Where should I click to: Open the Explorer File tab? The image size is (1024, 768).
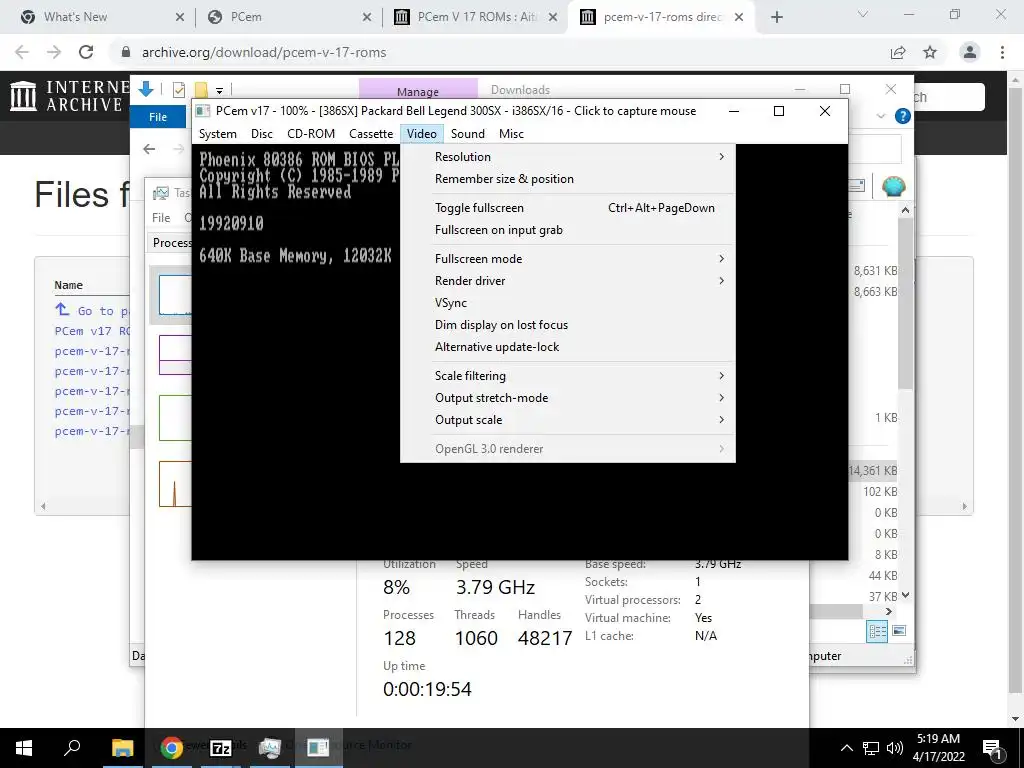click(158, 117)
